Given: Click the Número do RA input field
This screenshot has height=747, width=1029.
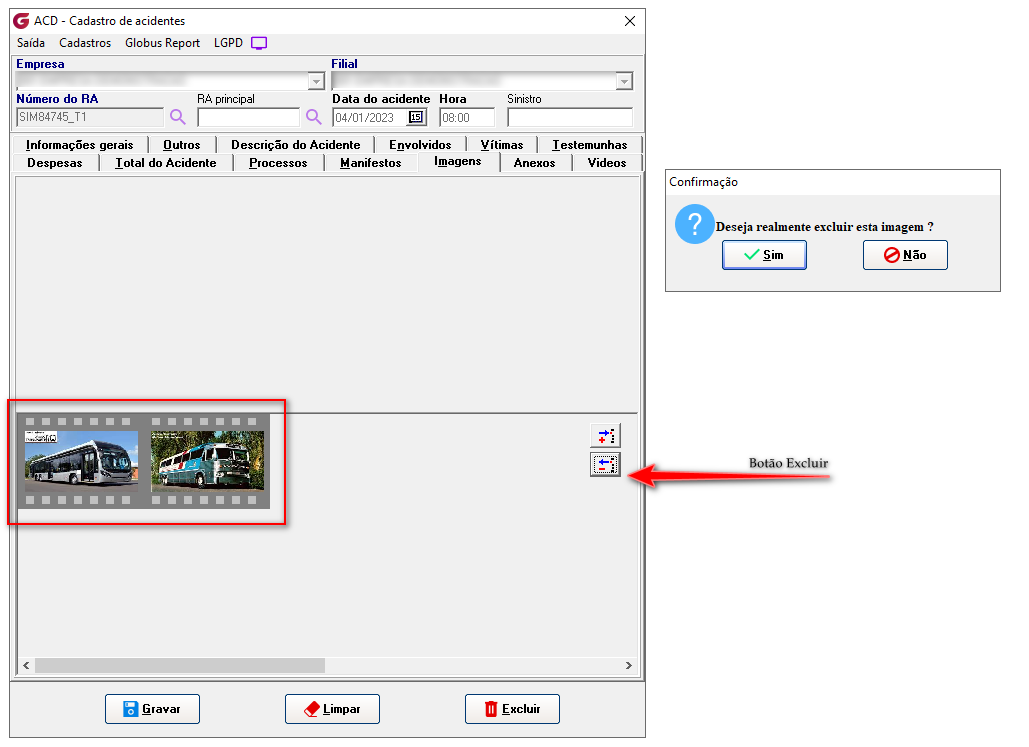Looking at the screenshot, I should click(90, 117).
